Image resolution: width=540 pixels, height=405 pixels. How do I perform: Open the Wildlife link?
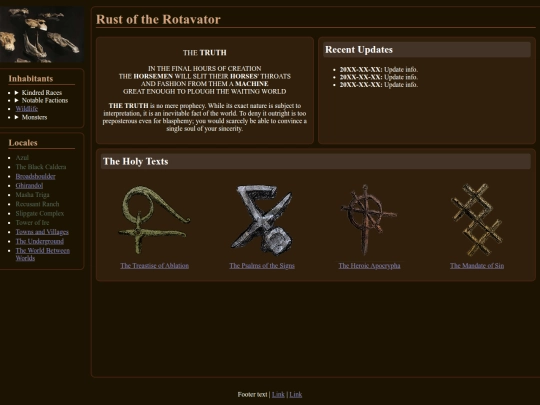27,109
